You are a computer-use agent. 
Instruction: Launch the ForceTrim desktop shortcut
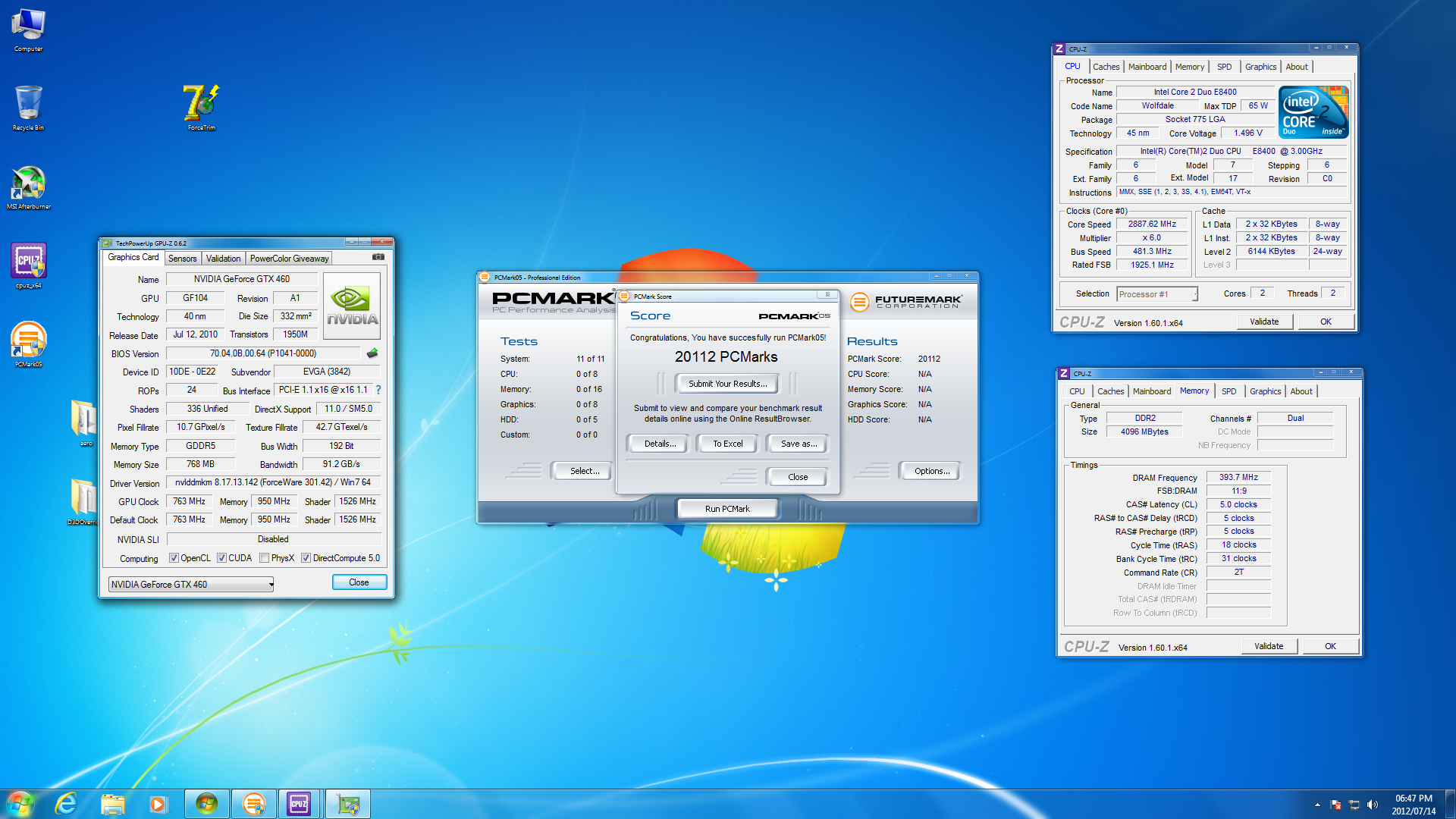201,107
